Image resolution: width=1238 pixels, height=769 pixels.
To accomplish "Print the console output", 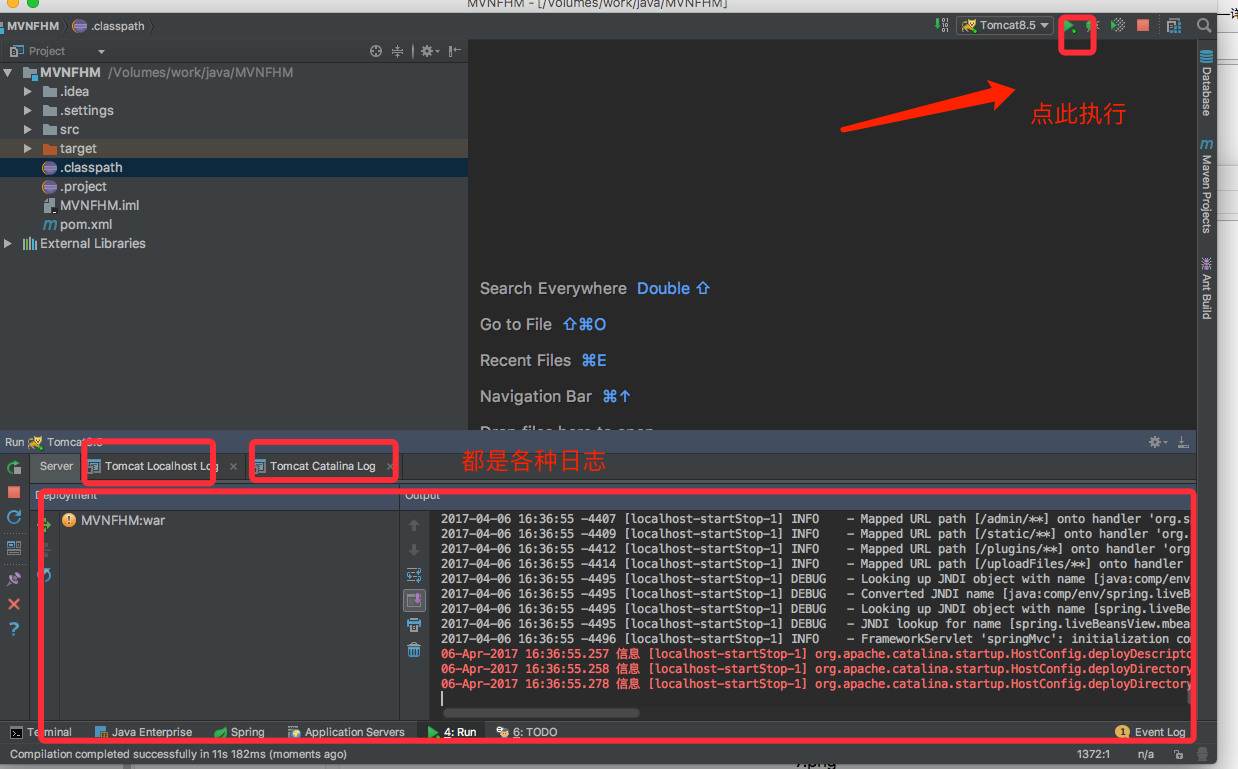I will pyautogui.click(x=414, y=625).
